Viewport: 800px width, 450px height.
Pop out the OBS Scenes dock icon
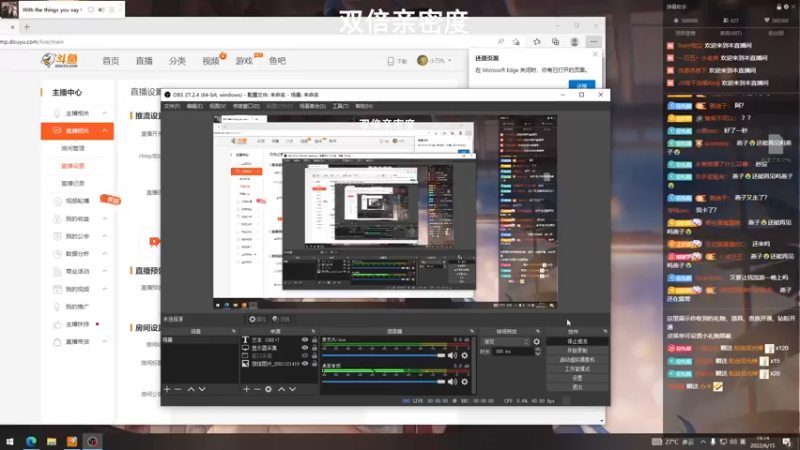coord(234,331)
